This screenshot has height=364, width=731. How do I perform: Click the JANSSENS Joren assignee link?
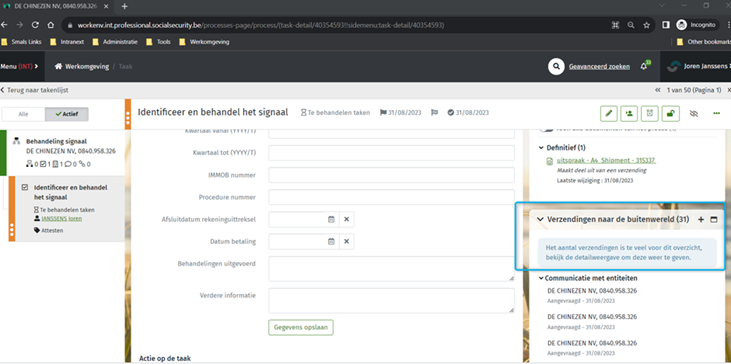pyautogui.click(x=62, y=219)
